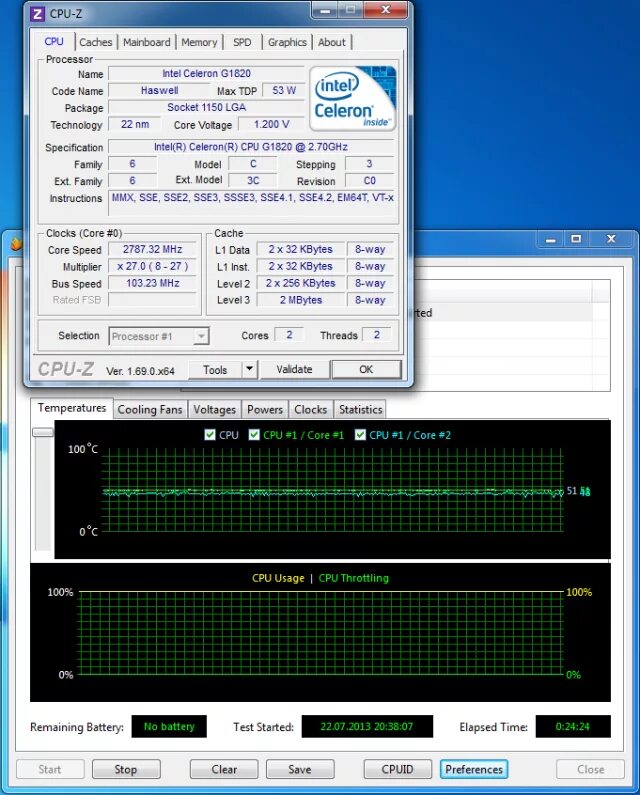Adjust the temperature graph vertical slider handle
640x795 pixels.
pyautogui.click(x=43, y=432)
